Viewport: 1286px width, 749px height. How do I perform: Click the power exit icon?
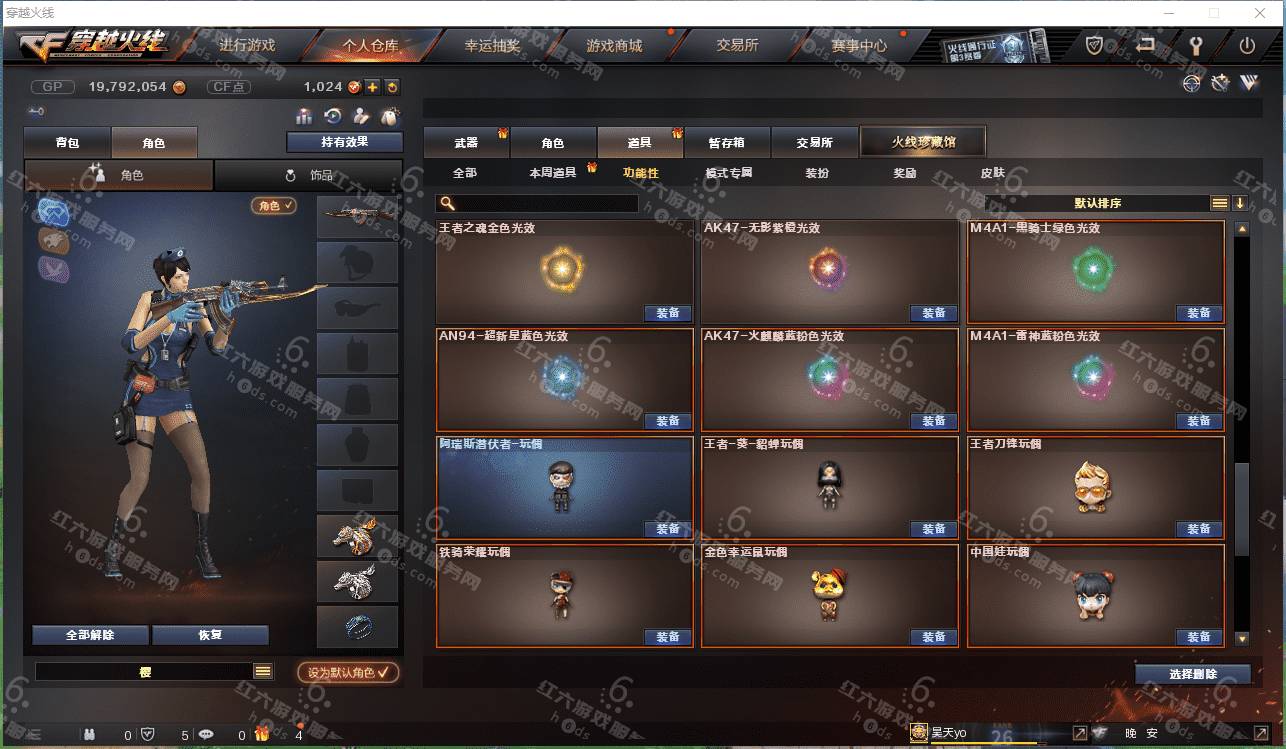pos(1247,45)
